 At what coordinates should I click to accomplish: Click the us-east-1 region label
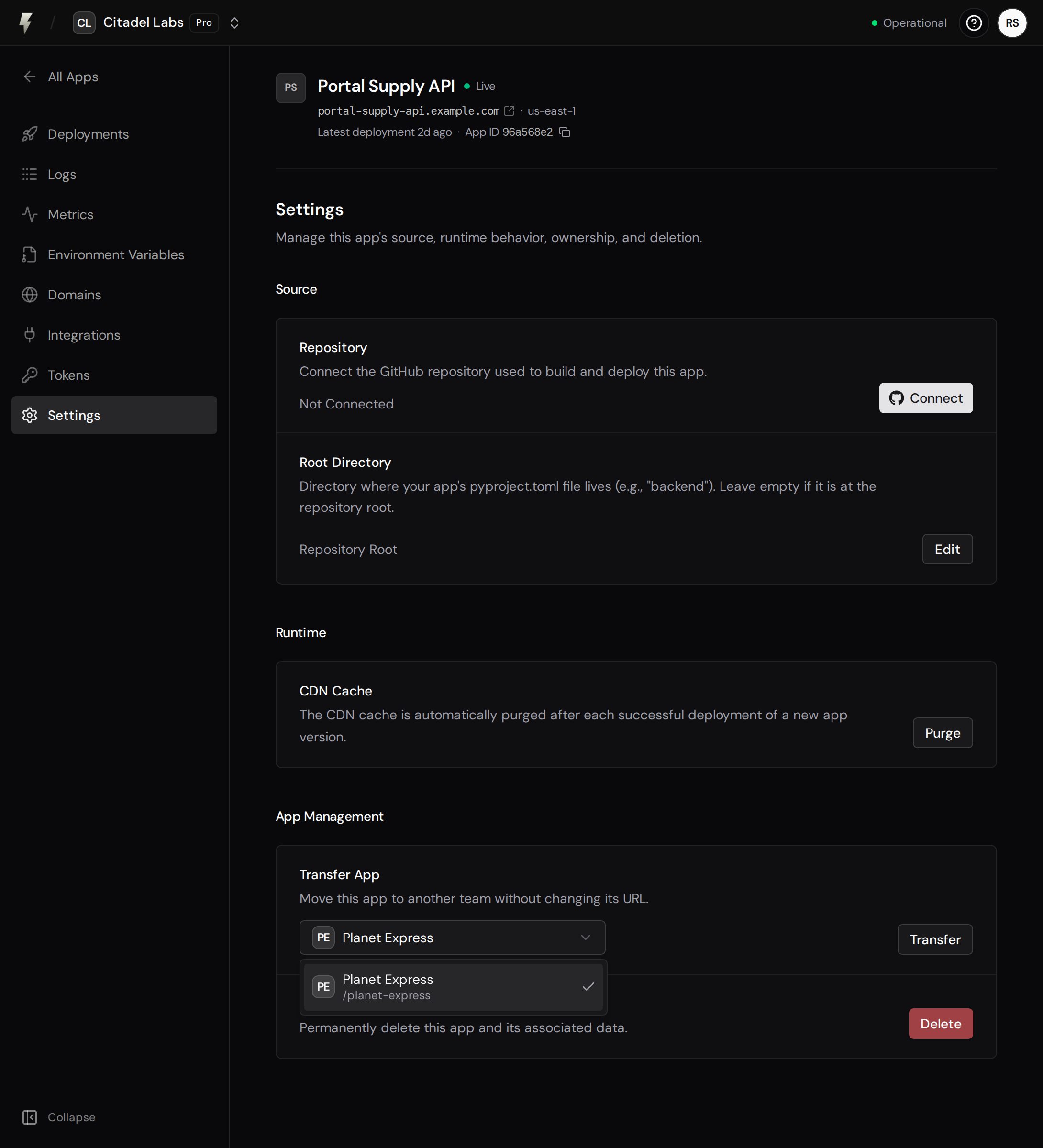552,111
